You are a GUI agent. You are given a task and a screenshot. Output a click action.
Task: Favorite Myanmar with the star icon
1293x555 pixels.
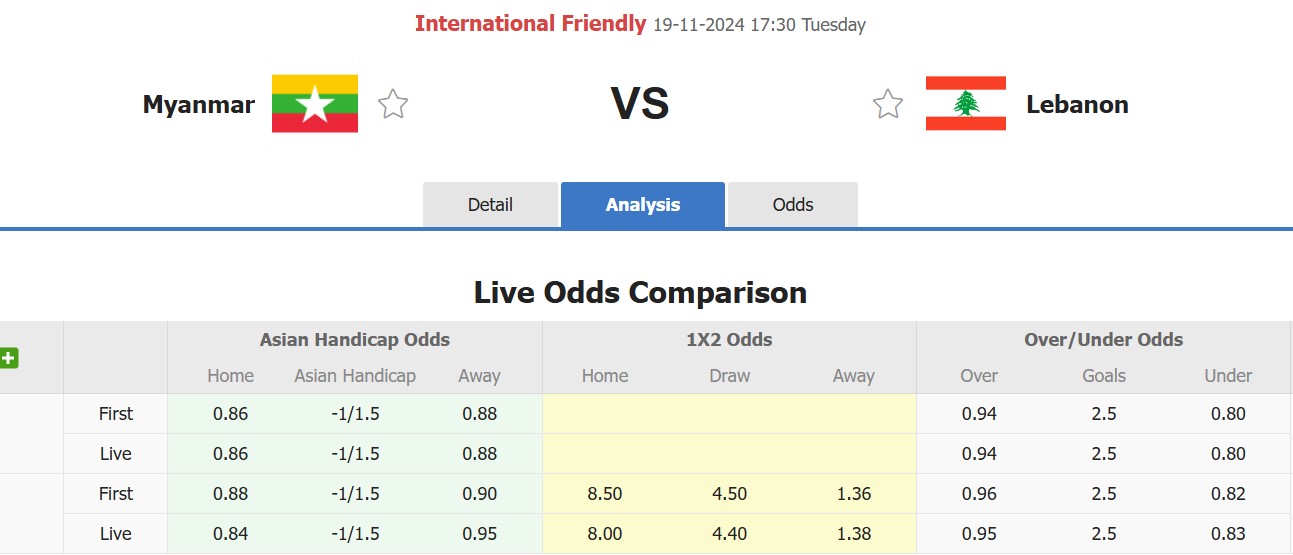point(393,104)
